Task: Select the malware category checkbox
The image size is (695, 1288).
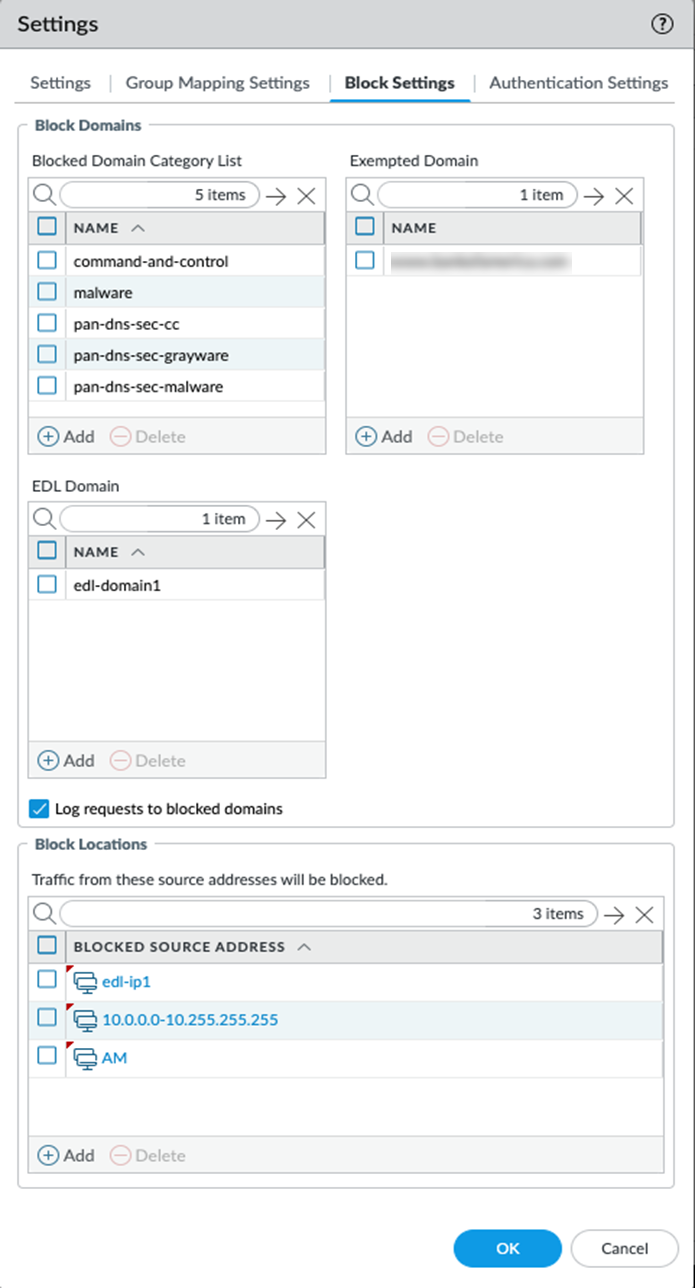Action: 47,292
